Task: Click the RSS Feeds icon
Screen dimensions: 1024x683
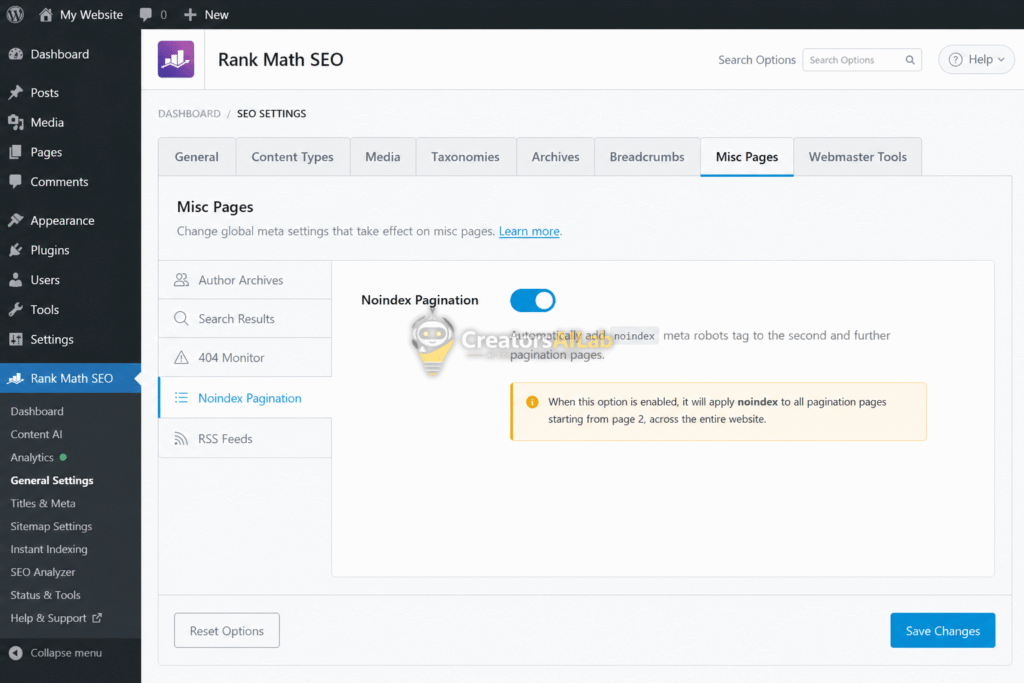Action: pos(182,439)
